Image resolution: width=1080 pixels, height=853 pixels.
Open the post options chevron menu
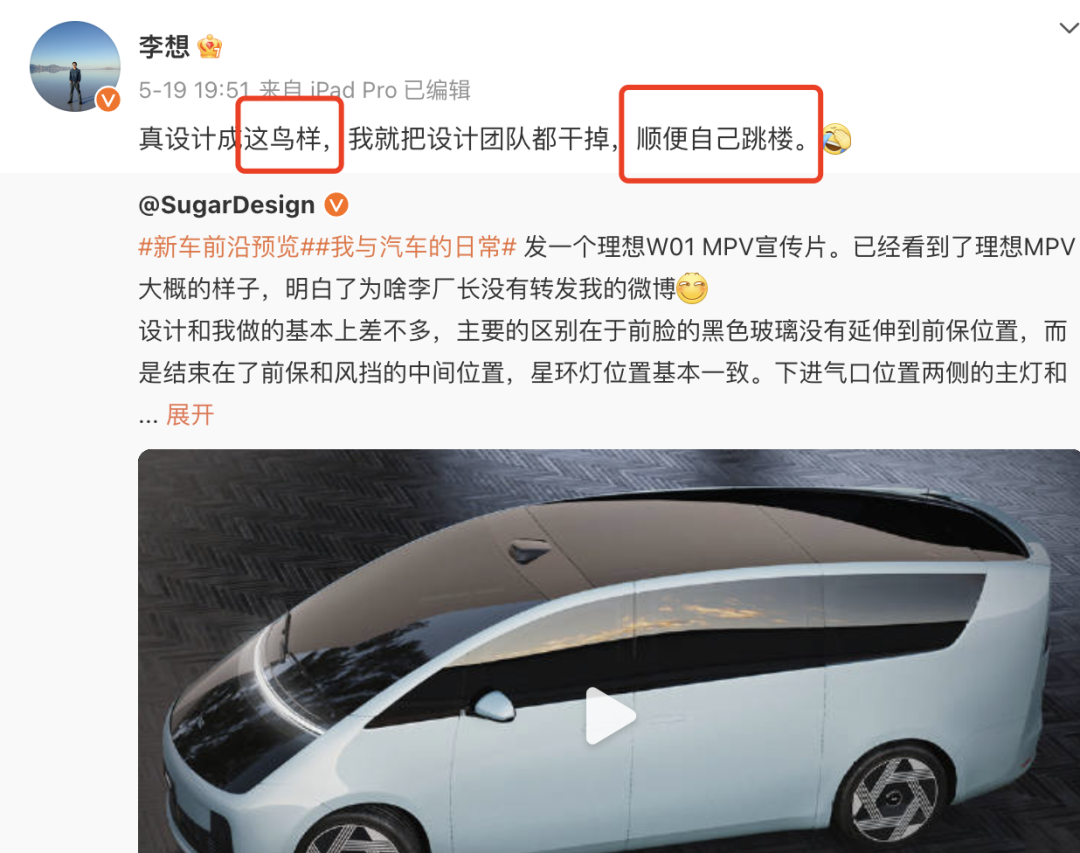1068,28
